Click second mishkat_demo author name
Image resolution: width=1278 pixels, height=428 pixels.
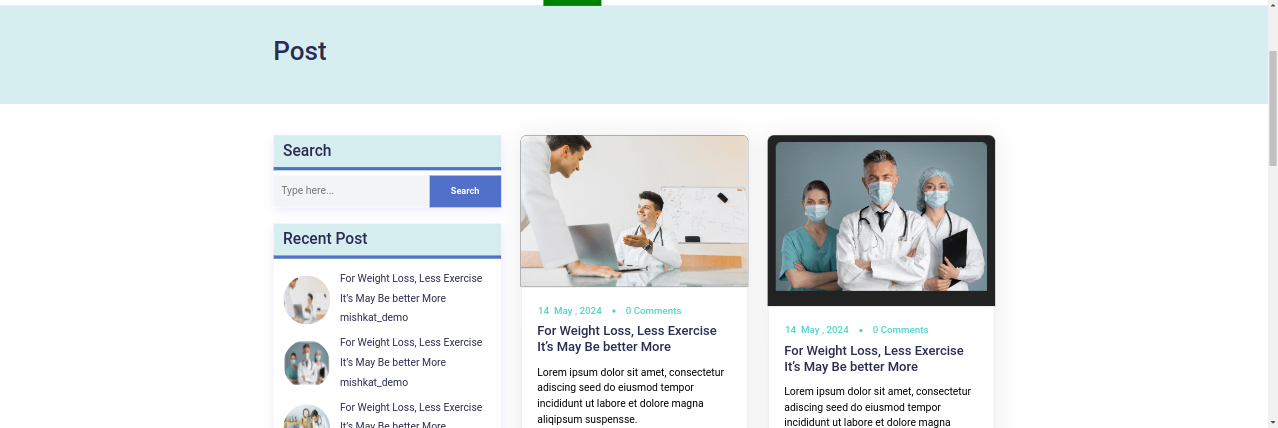point(374,382)
